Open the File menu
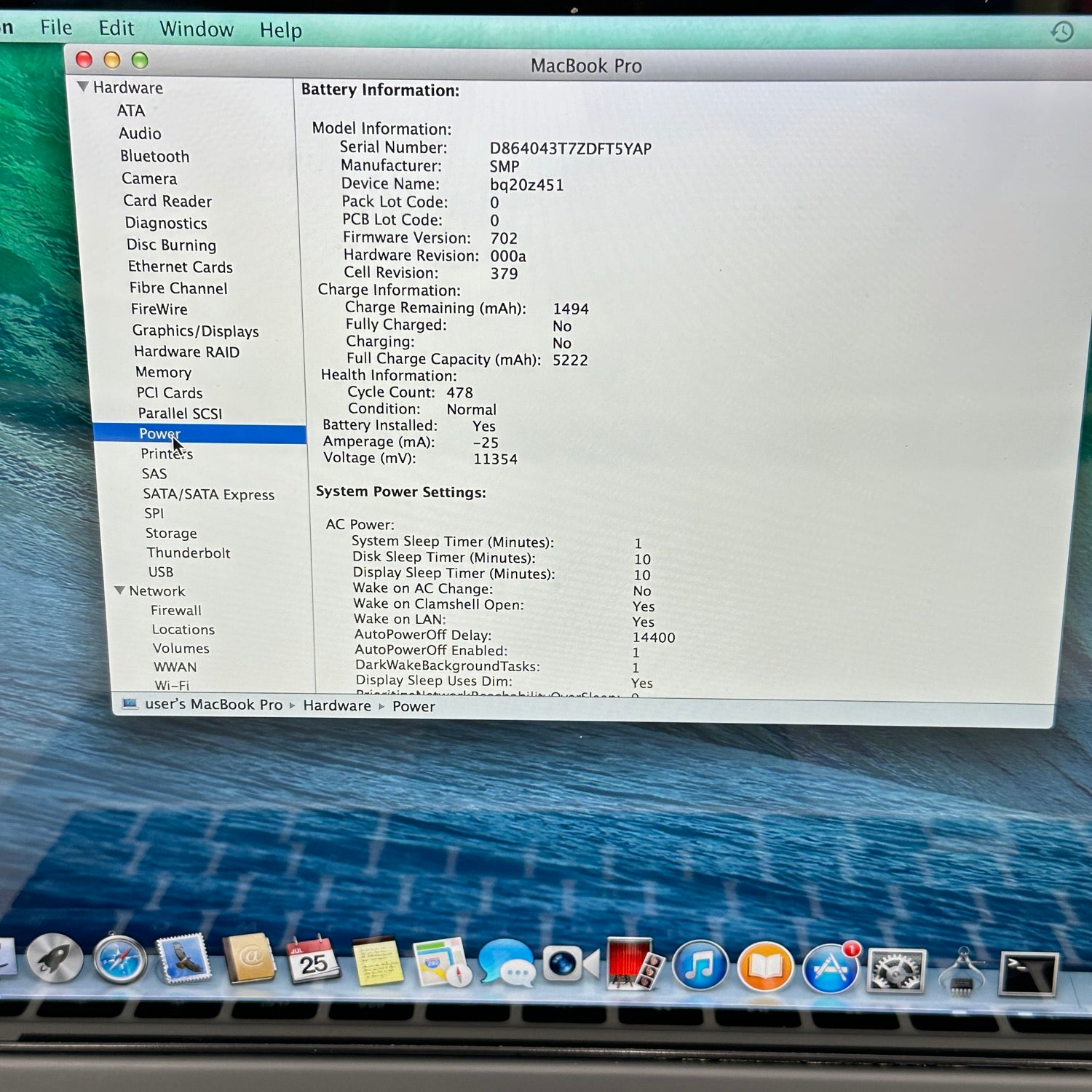The image size is (1092, 1092). pos(56,28)
